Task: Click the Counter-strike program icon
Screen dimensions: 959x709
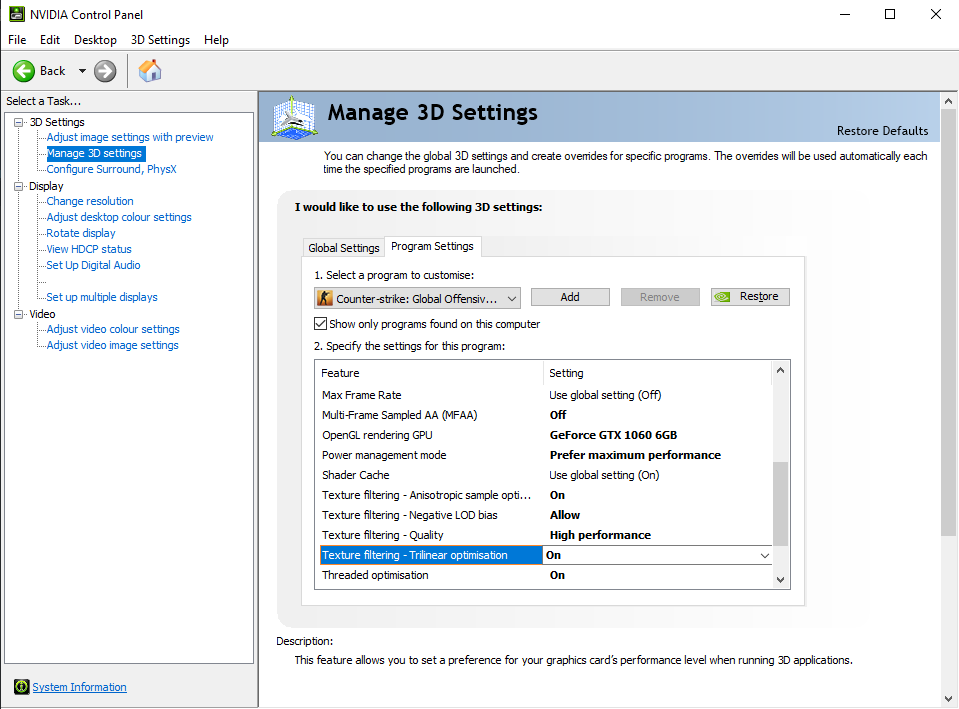Action: pos(325,298)
